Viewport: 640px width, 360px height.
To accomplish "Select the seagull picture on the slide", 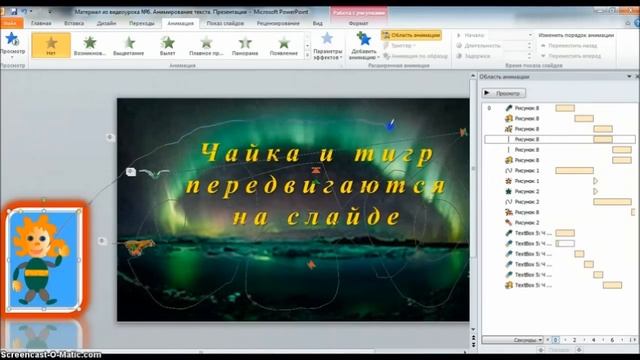I will tap(154, 173).
